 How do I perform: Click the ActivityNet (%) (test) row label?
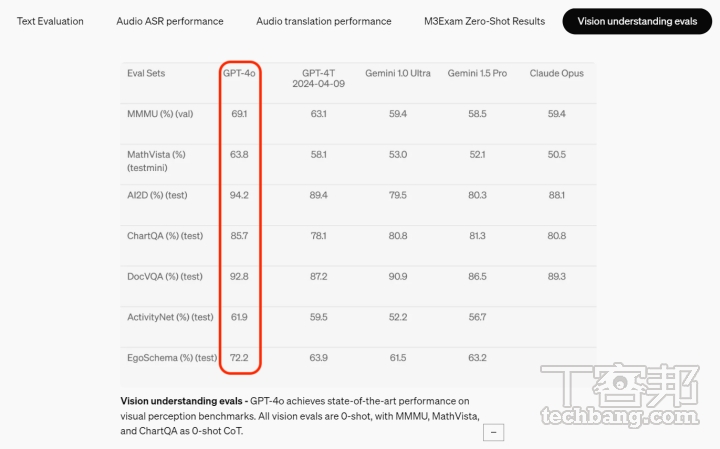tap(170, 317)
